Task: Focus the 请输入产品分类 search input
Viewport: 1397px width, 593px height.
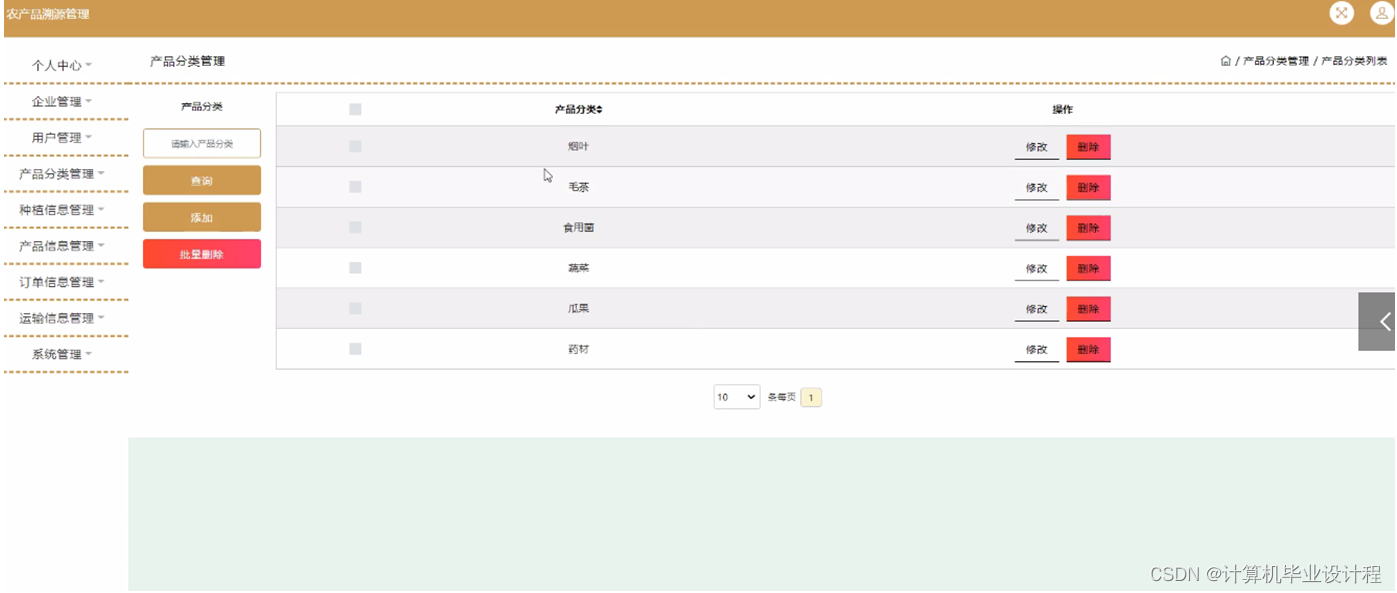Action: (202, 143)
